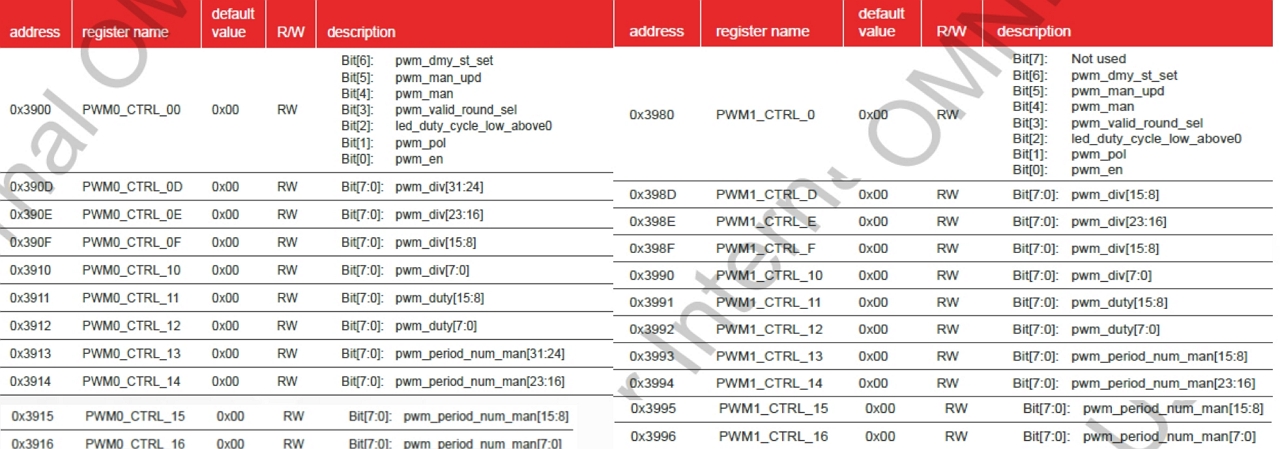Click the 0x398E address entry
This screenshot has width=1280, height=449.
coord(652,221)
